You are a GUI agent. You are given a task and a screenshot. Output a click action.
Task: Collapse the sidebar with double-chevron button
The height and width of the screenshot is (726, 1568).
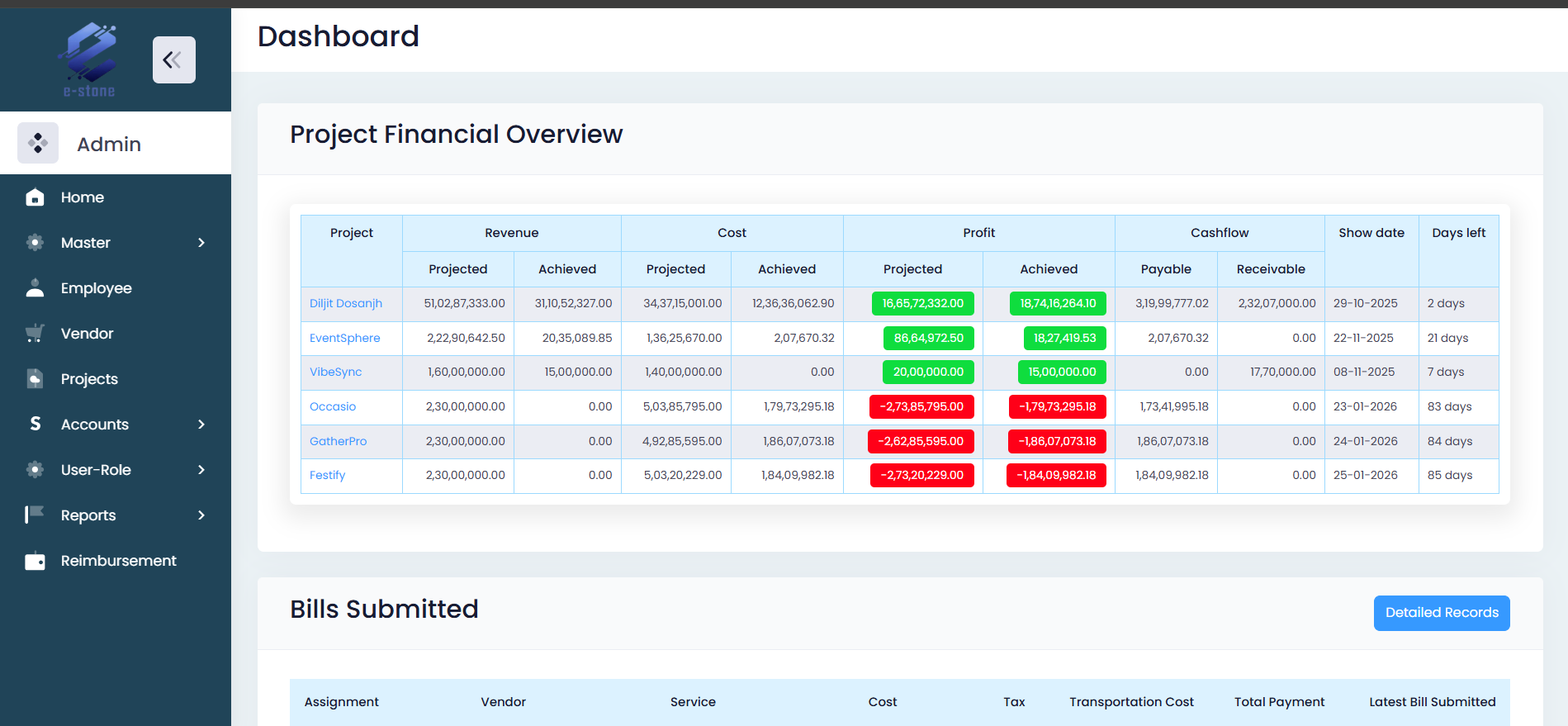[173, 59]
